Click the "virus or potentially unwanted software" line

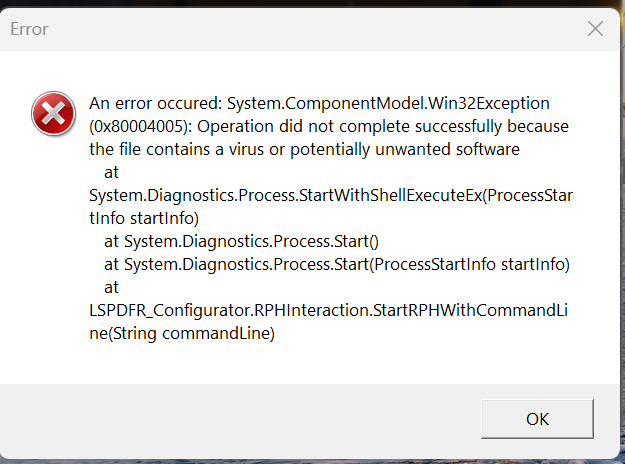click(305, 149)
